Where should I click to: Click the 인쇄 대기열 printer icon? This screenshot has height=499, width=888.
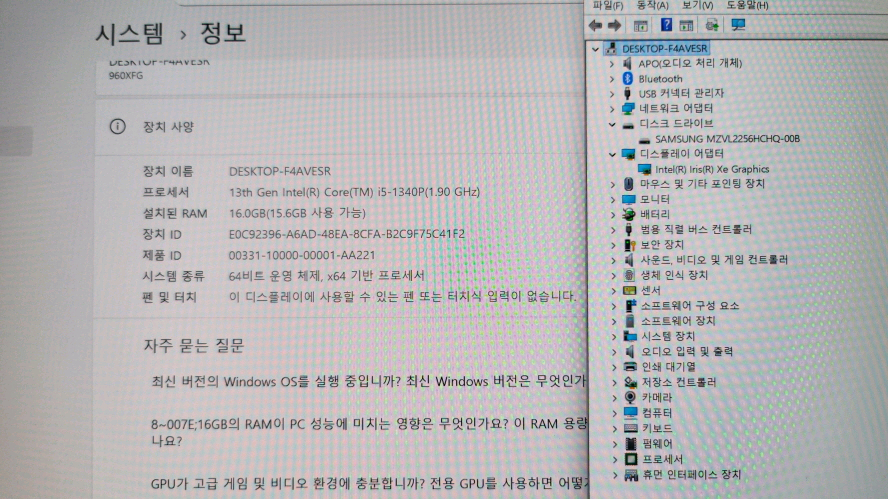pos(630,366)
